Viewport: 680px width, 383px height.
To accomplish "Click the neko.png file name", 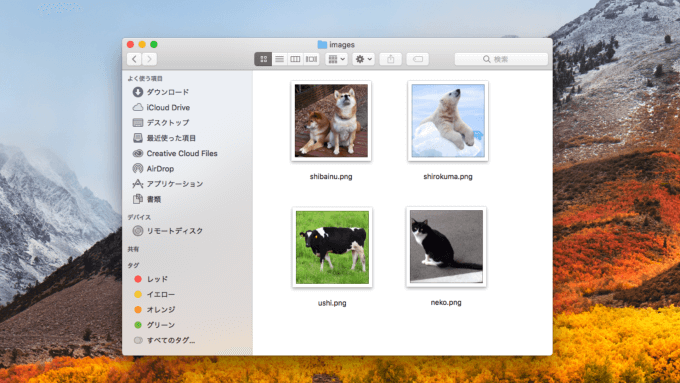I will click(446, 302).
